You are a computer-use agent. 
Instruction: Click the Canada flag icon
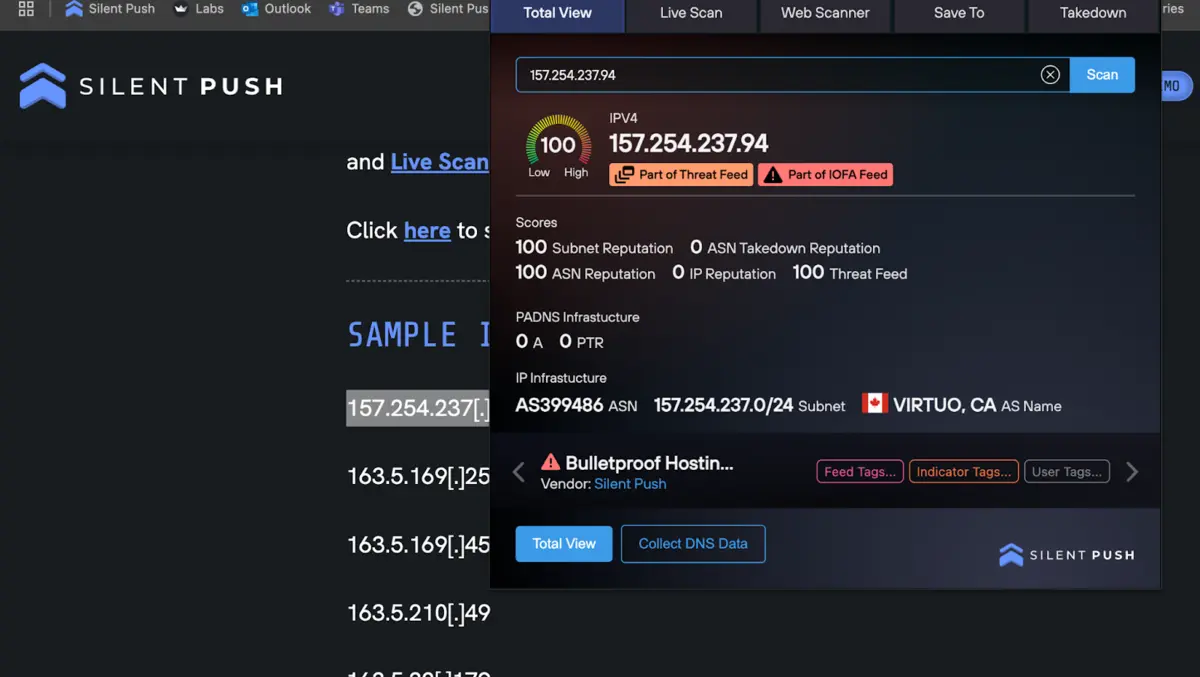coord(875,404)
